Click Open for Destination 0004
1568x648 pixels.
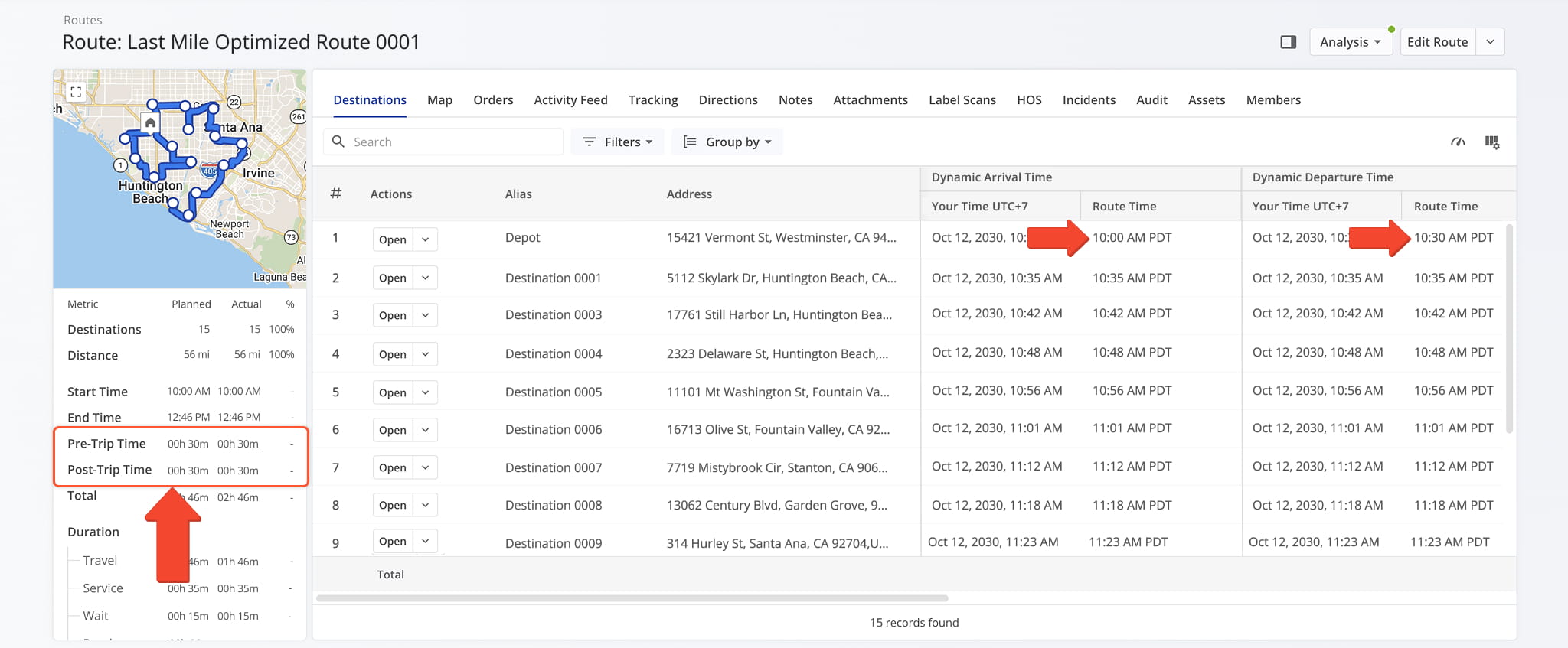coord(393,354)
